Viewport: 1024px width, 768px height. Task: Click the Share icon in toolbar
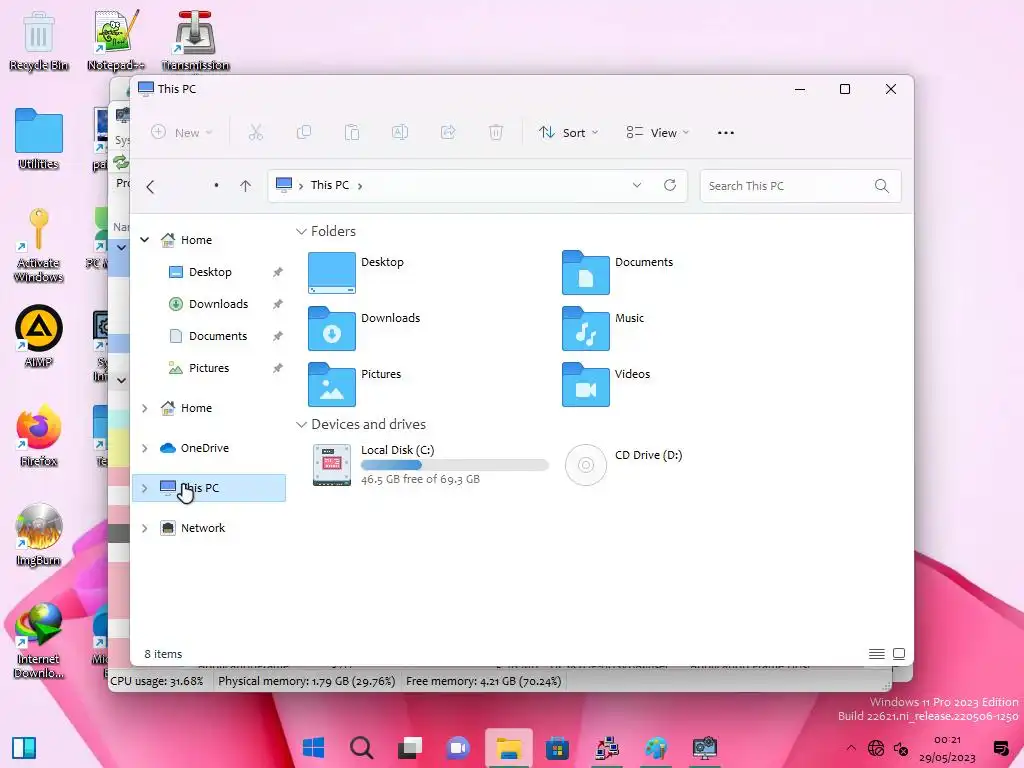[x=448, y=133]
